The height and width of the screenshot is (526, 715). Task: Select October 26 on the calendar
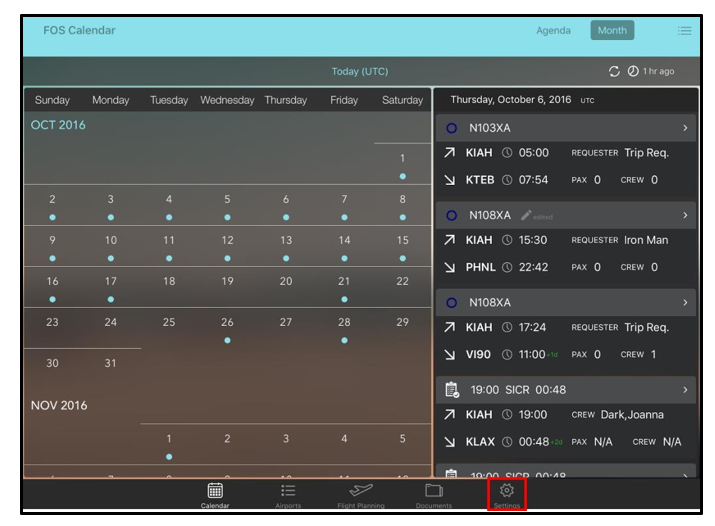point(227,323)
